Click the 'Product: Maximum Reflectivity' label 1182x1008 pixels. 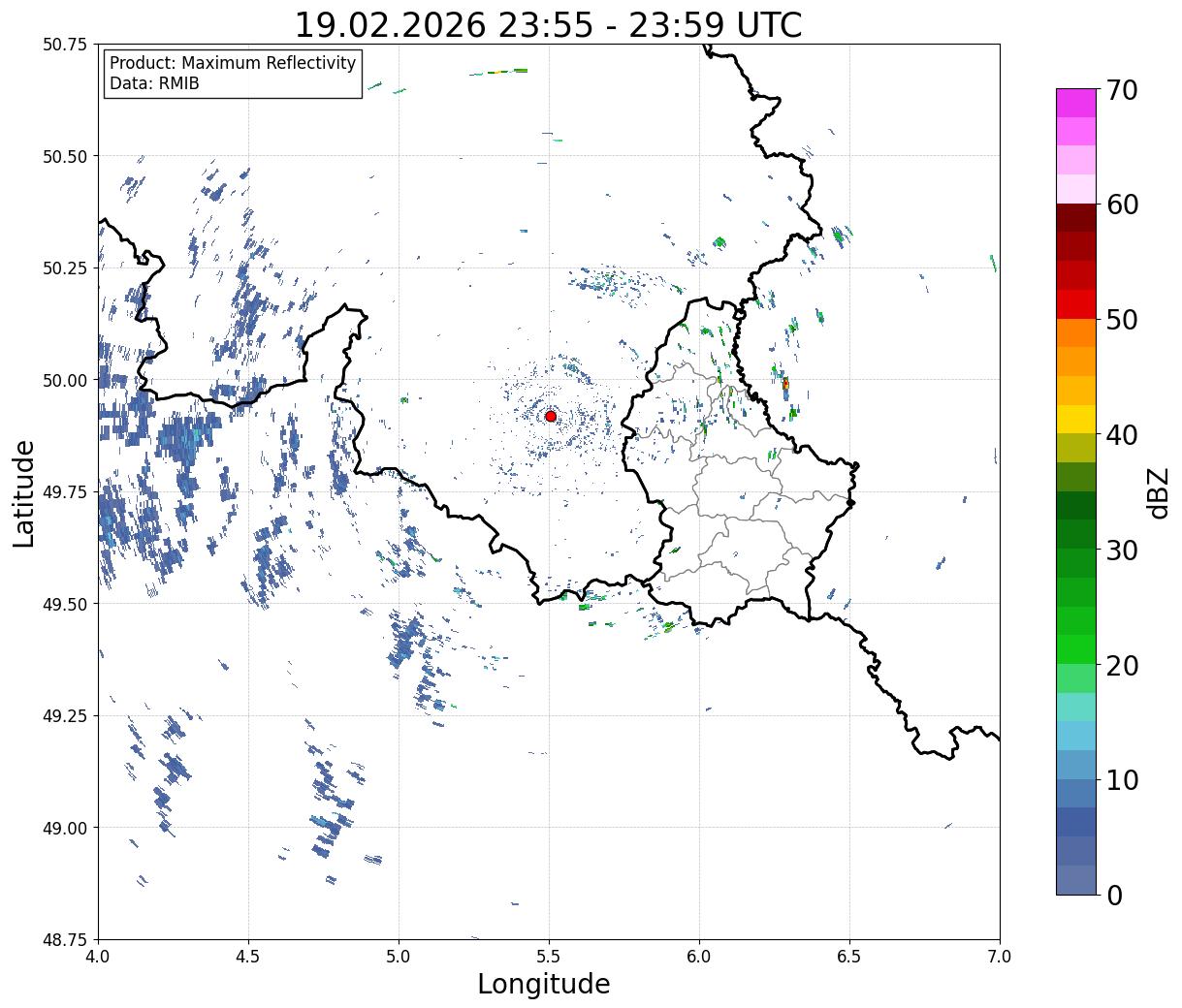click(233, 63)
